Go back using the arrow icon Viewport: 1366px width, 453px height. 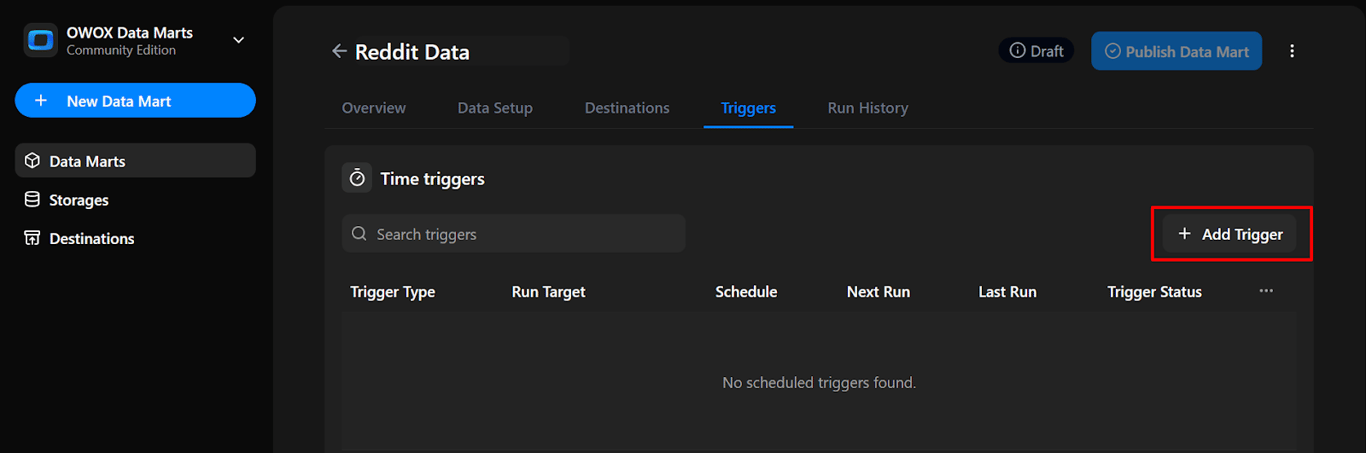[339, 51]
